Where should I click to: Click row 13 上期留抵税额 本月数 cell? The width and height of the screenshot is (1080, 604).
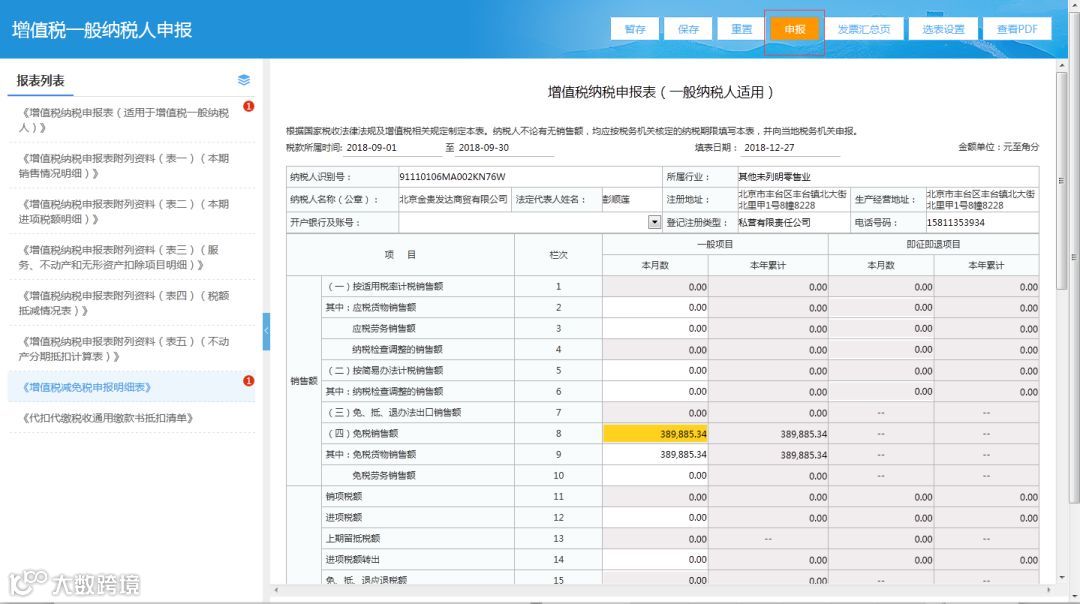[x=655, y=539]
